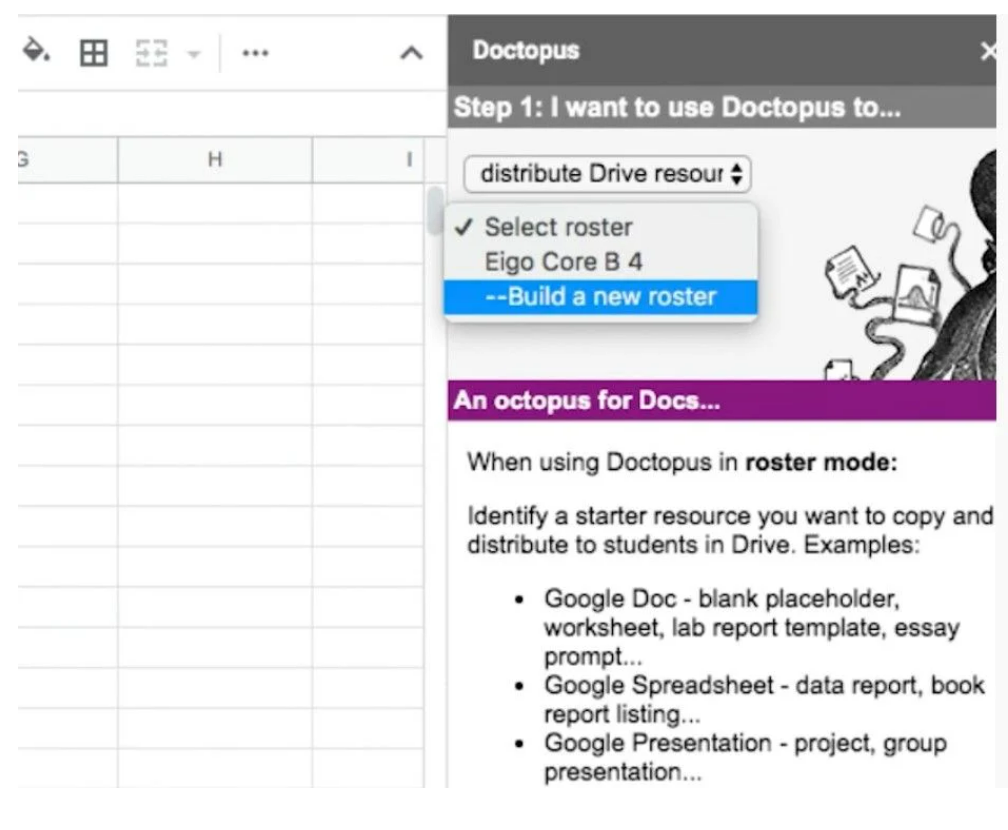Click the merge cells icon
This screenshot has width=1008, height=830.
(152, 53)
